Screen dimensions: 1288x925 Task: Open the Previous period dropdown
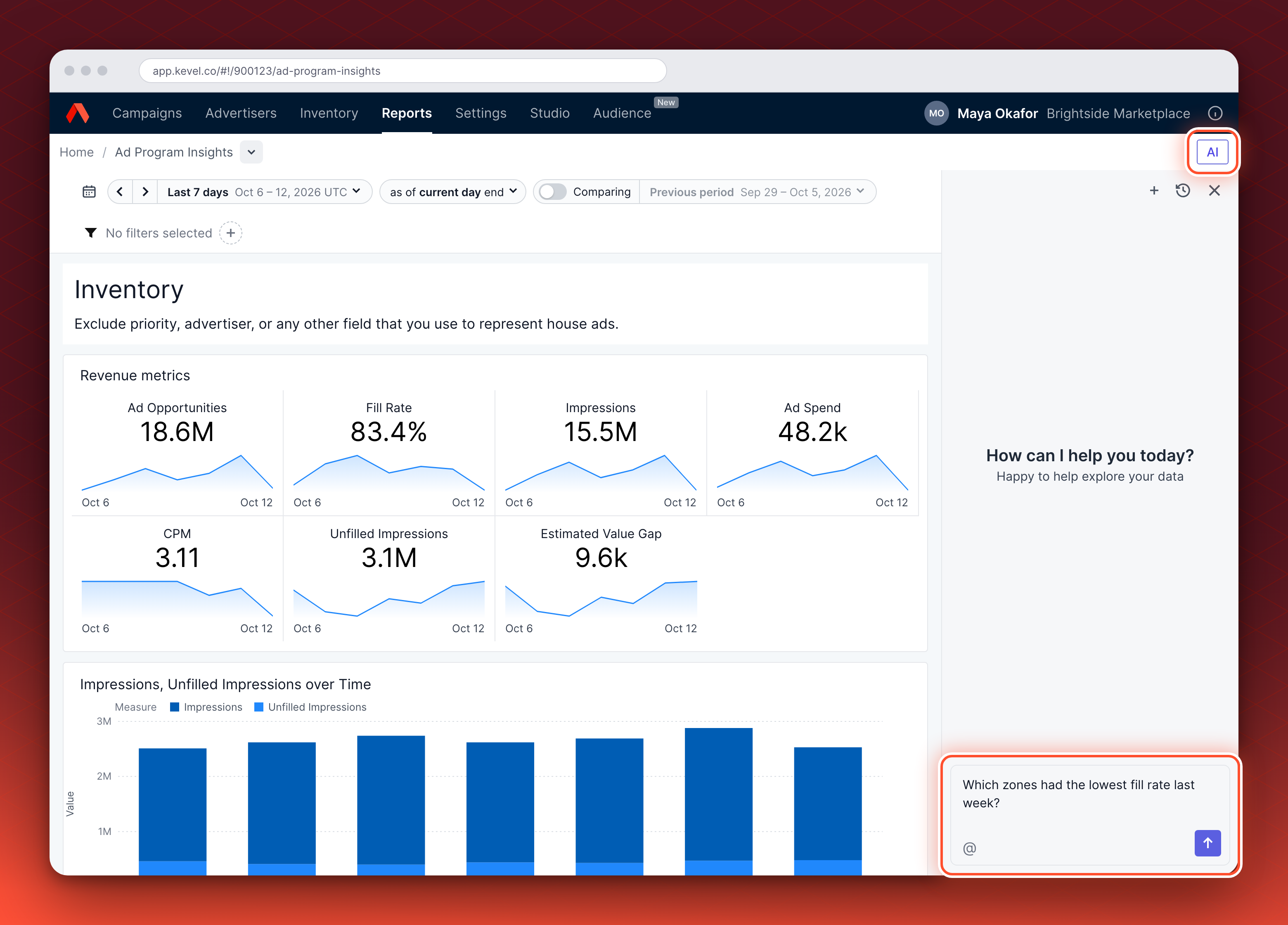point(757,192)
